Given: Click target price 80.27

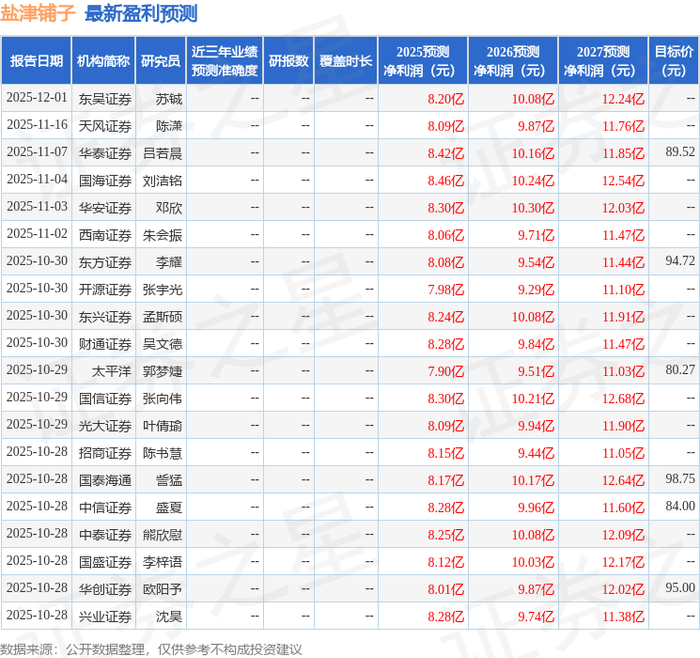Looking at the screenshot, I should (x=680, y=370).
